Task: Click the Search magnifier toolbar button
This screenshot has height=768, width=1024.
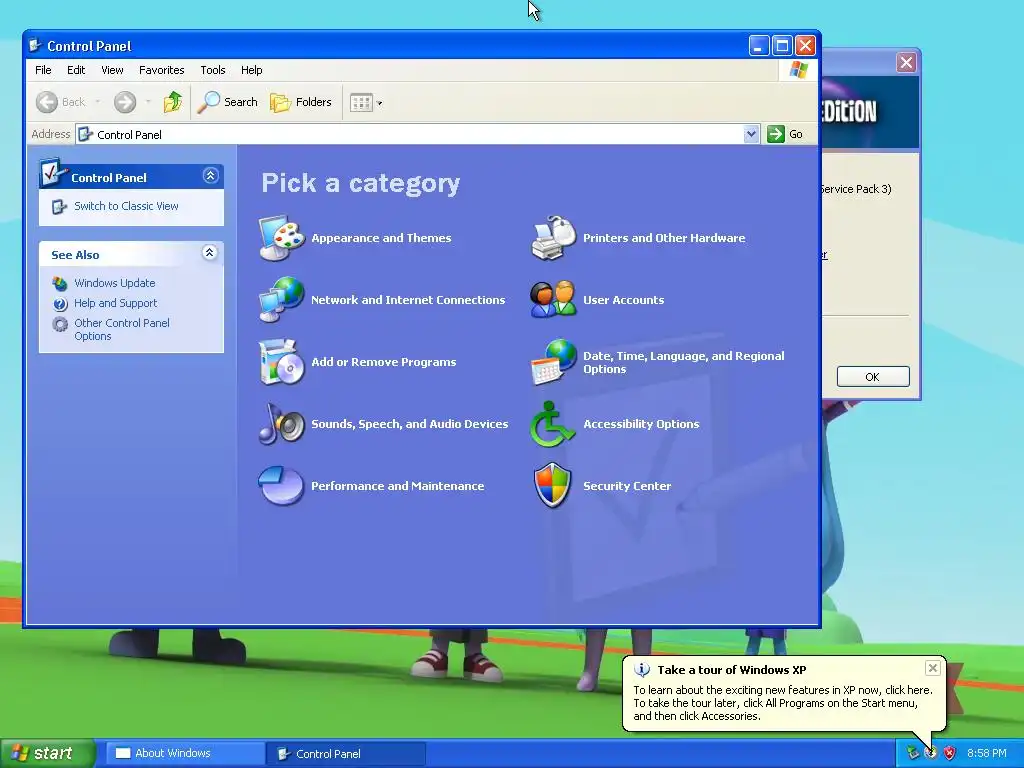Action: click(228, 102)
